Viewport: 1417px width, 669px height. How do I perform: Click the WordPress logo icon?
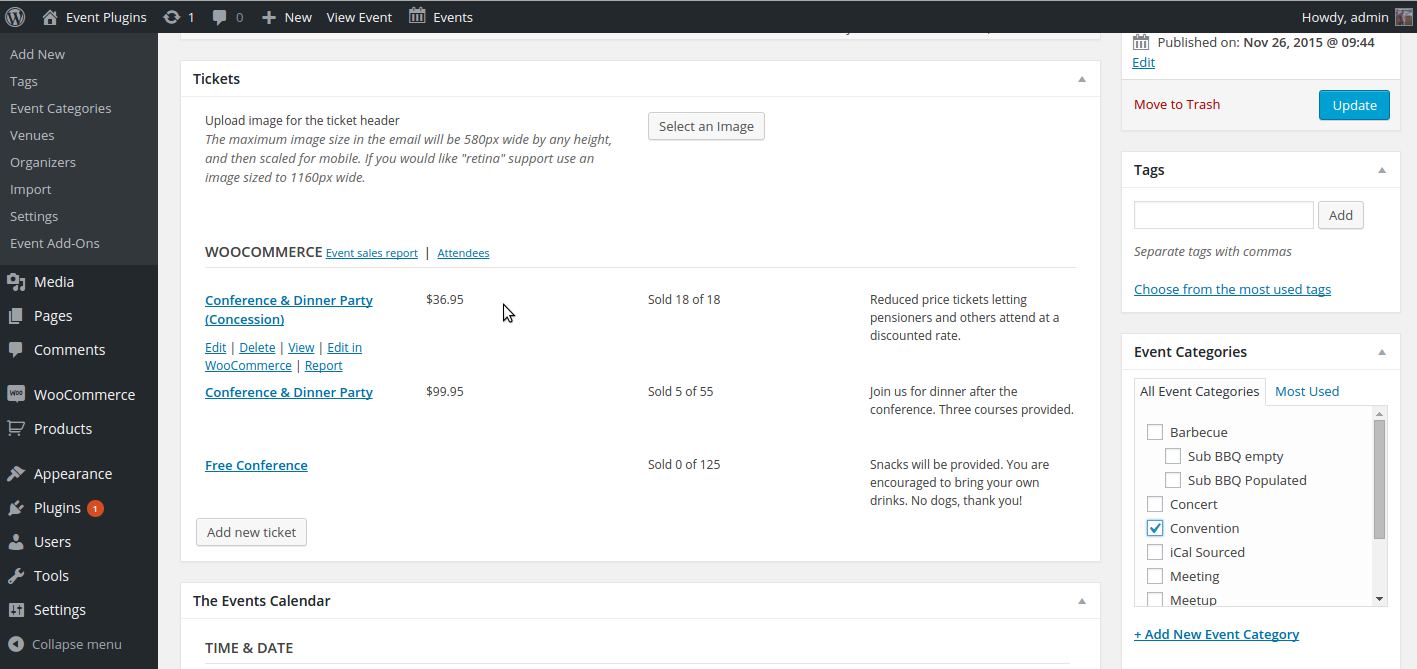click(x=15, y=16)
